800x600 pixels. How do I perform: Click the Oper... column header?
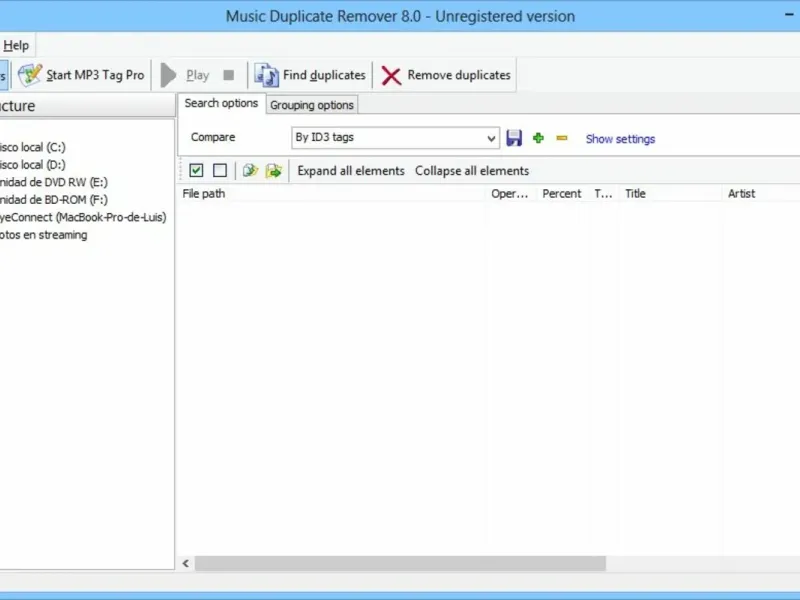pos(510,194)
